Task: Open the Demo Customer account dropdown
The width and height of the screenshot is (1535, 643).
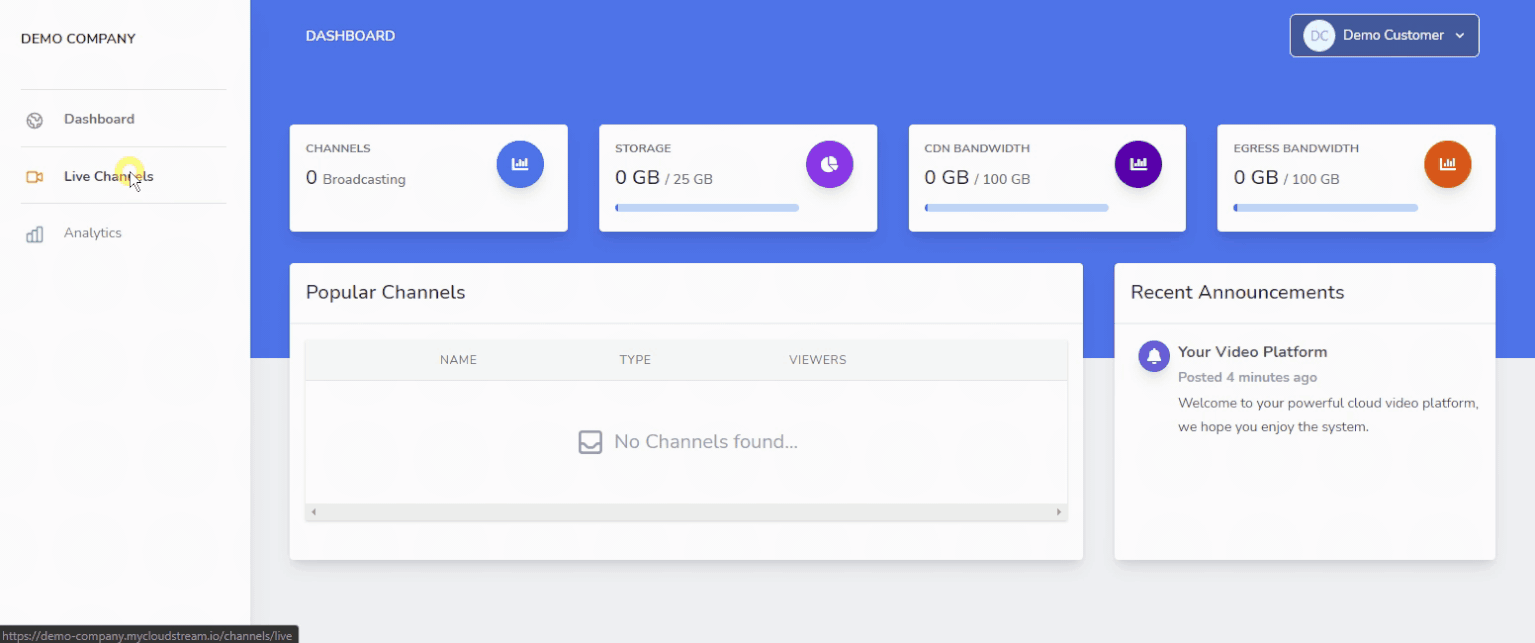Action: [x=1392, y=35]
